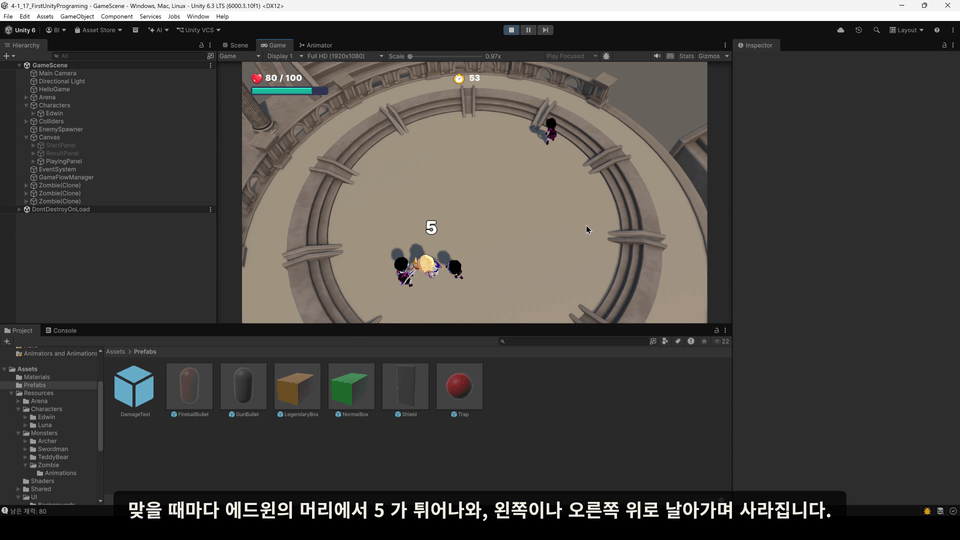Viewport: 960px width, 540px height.
Task: Open the Gizmos dropdown arrow
Action: pyautogui.click(x=727, y=56)
